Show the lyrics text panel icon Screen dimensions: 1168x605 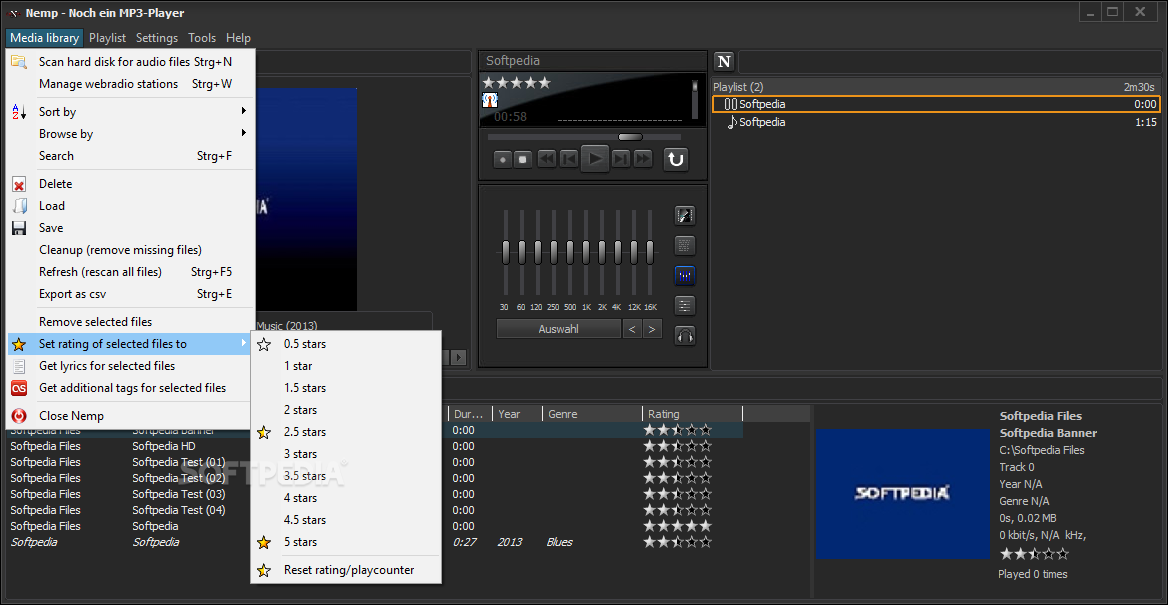(x=685, y=245)
